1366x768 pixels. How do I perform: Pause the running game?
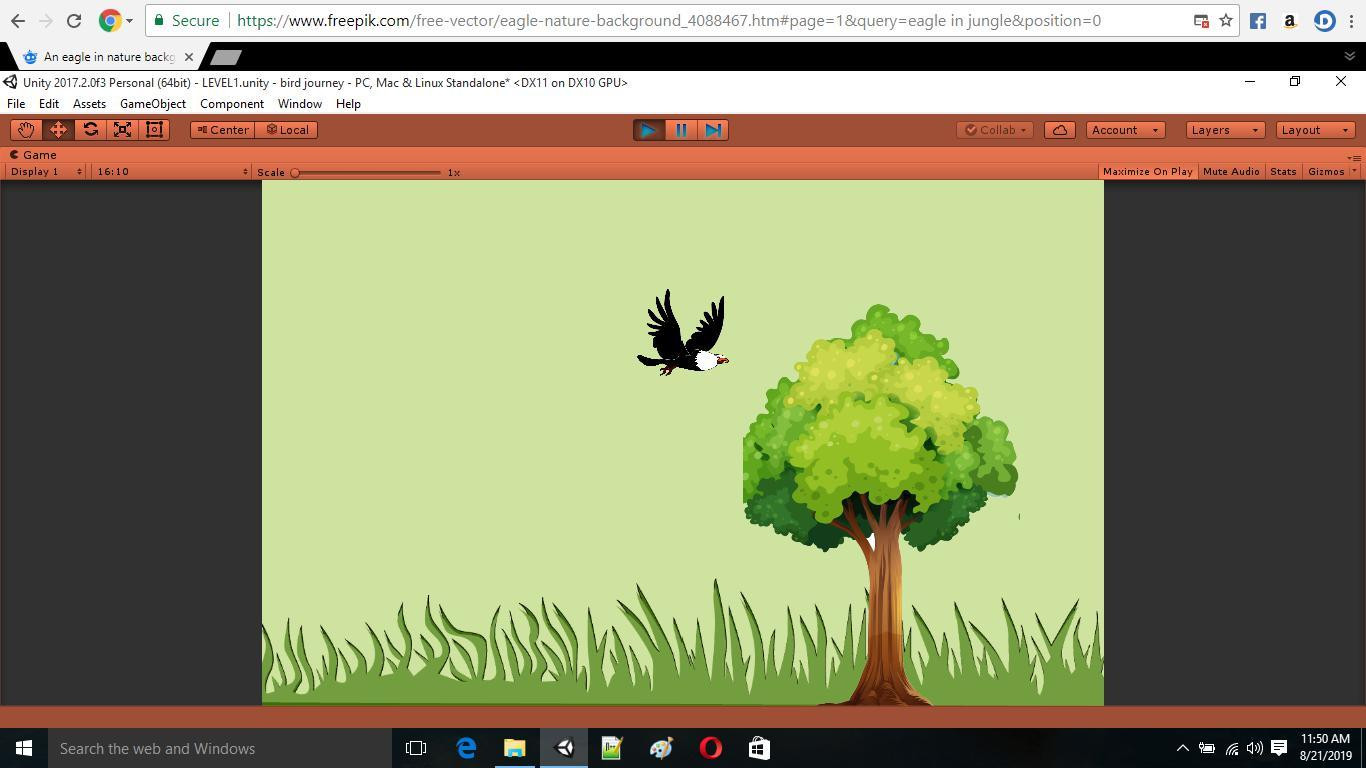681,130
